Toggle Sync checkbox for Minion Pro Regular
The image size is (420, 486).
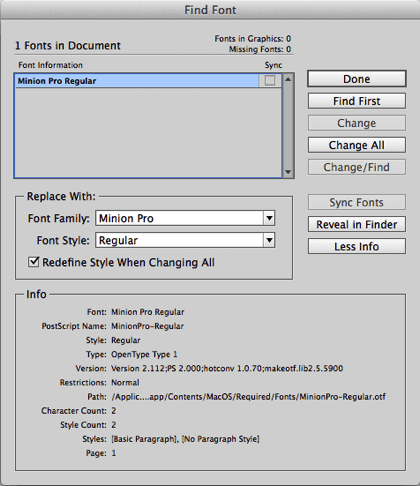[x=270, y=81]
